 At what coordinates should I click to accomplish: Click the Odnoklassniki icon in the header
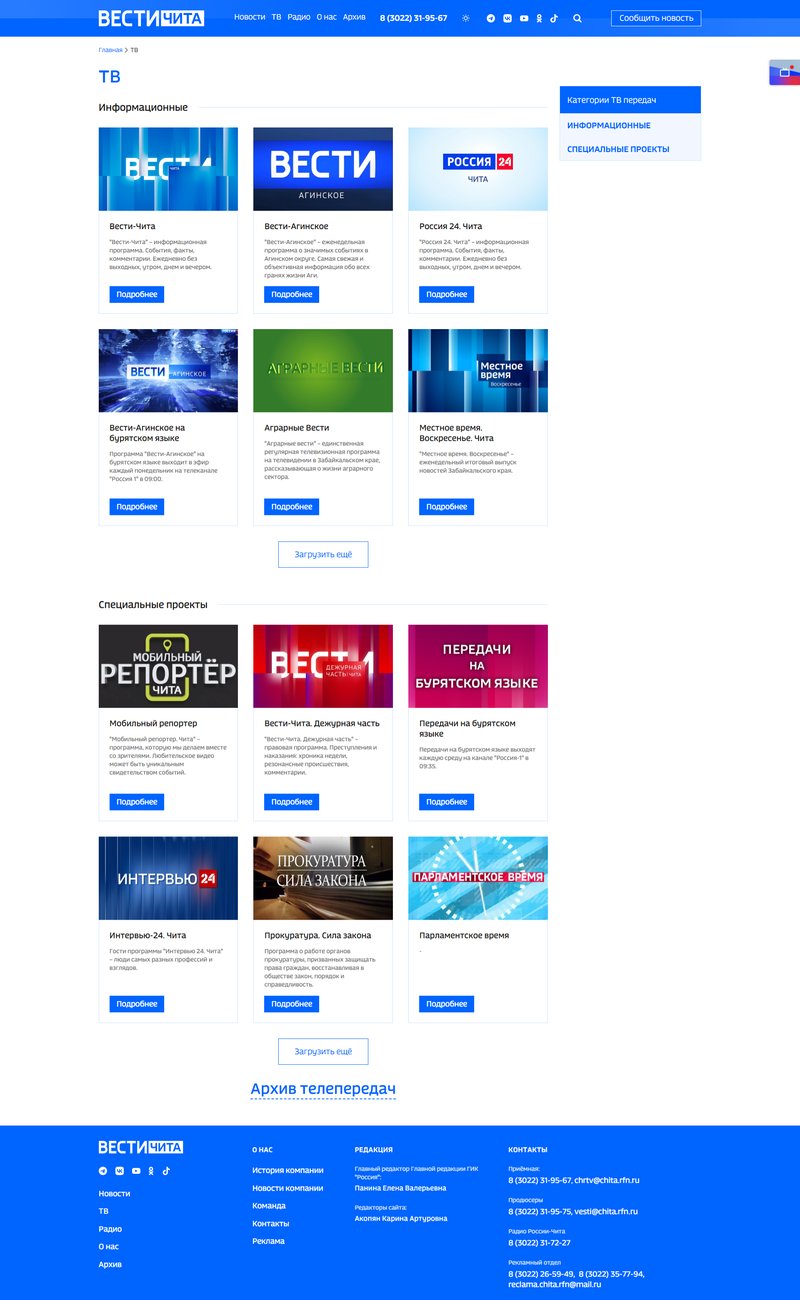pos(540,18)
